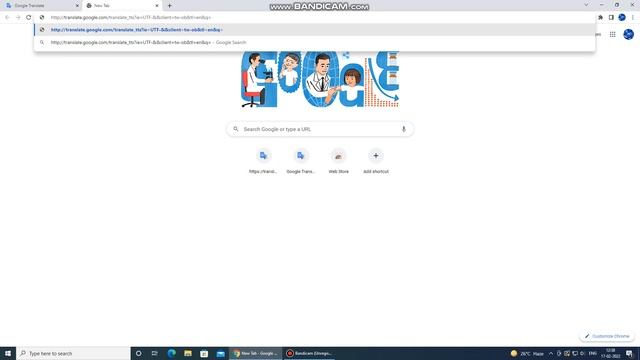Image resolution: width=640 pixels, height=360 pixels.
Task: Switch to the Chrome New Tab taskbar button
Action: pyautogui.click(x=256, y=353)
